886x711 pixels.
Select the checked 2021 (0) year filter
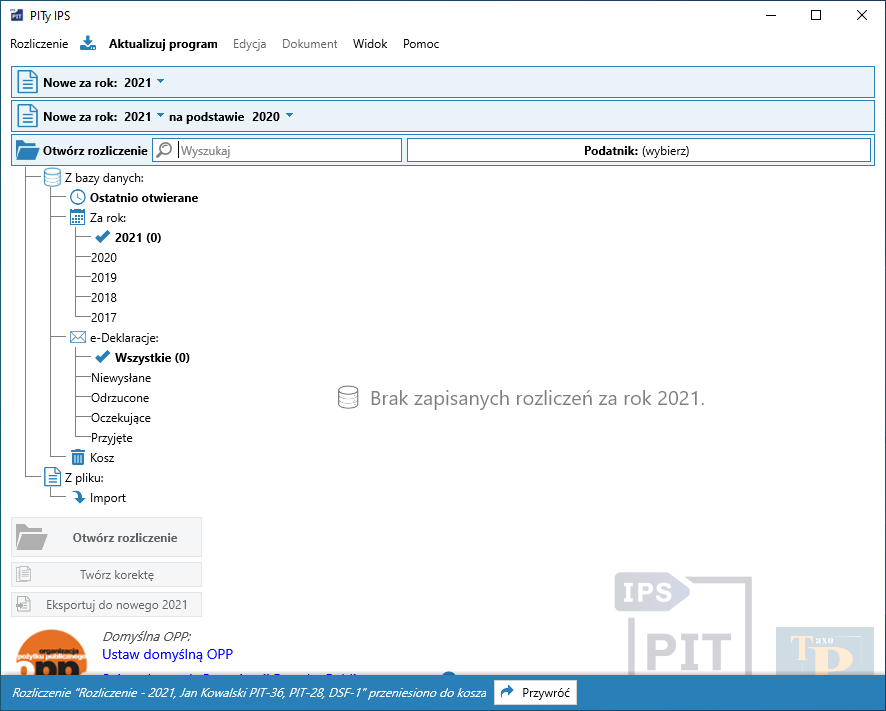pos(137,238)
